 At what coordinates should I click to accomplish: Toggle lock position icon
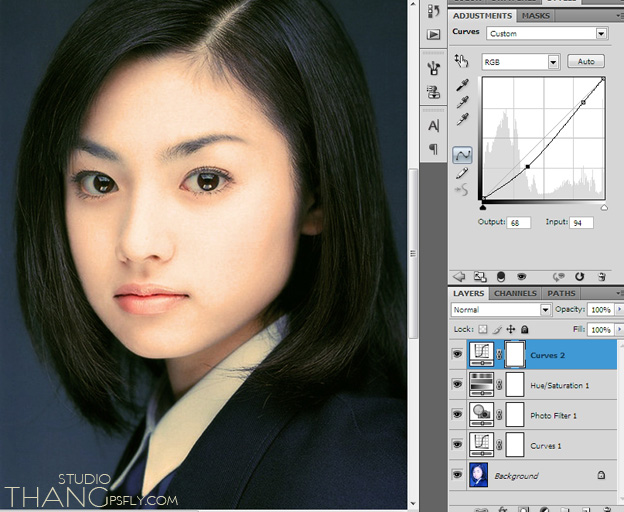tap(511, 329)
